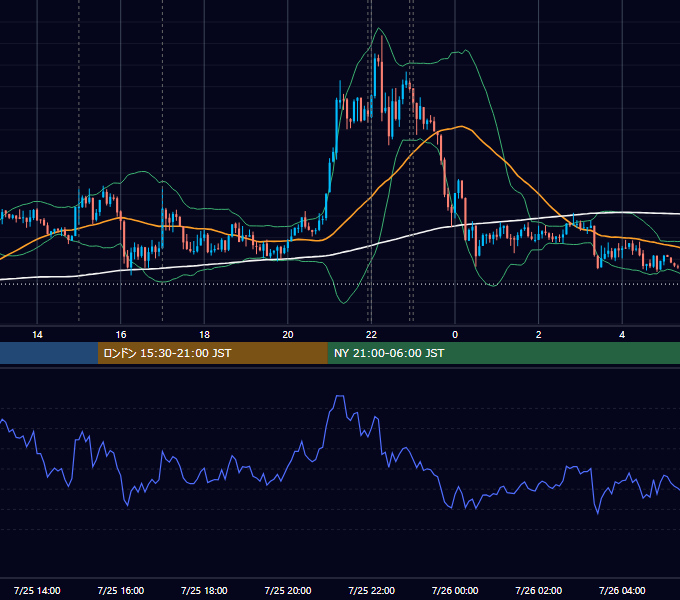This screenshot has height=600, width=680.
Task: Click the 18 hour axis label
Action: pos(204,335)
